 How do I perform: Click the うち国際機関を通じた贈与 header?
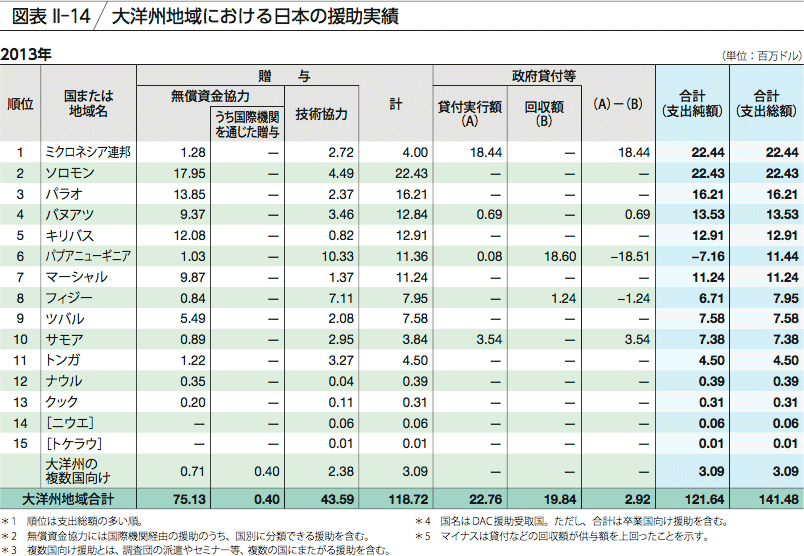coord(247,124)
